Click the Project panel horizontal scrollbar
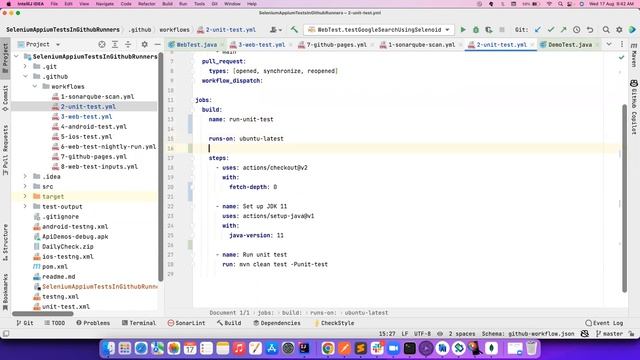This screenshot has width=640, height=360. click(x=43, y=313)
